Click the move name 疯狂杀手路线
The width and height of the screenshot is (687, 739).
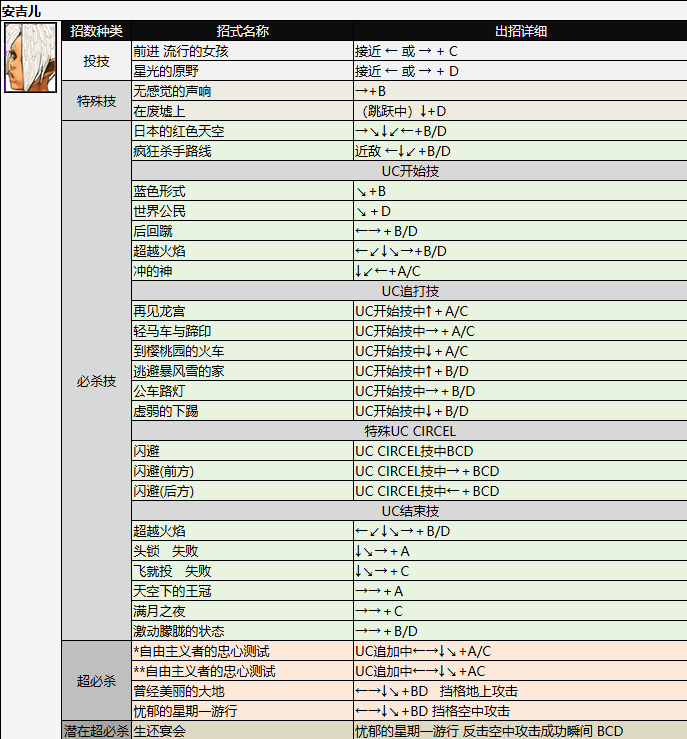[x=172, y=151]
